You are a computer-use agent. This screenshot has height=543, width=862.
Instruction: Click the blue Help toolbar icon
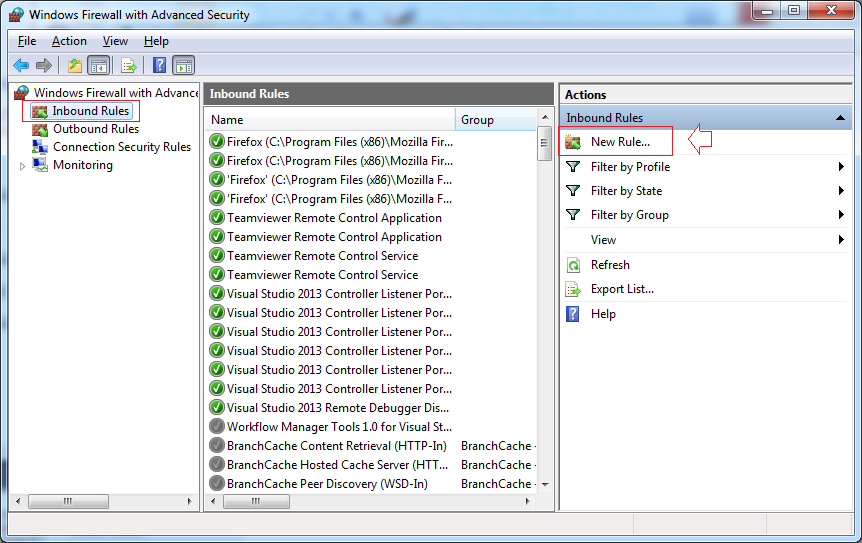tap(159, 65)
